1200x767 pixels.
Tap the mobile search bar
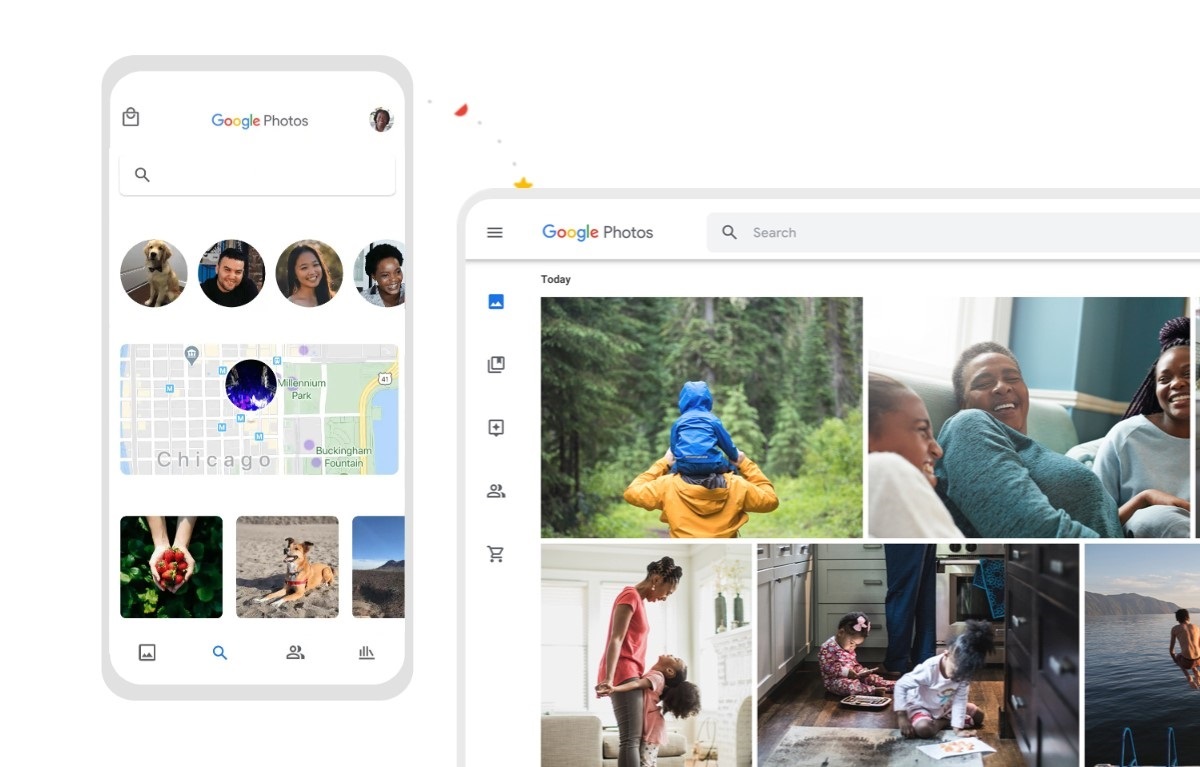(x=256, y=174)
